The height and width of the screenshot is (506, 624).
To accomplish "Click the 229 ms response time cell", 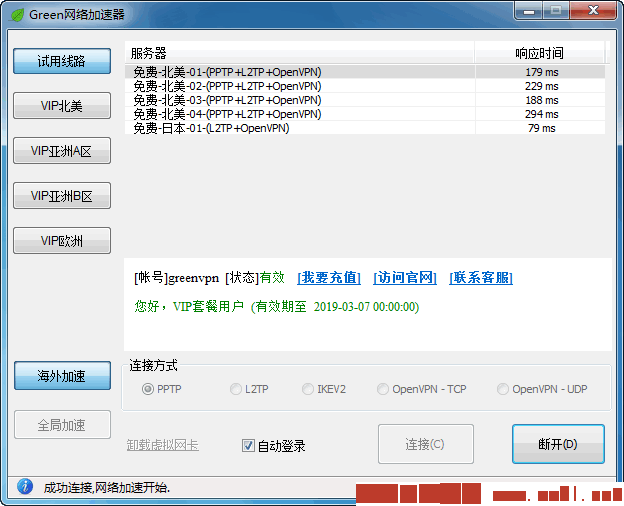I will [542, 86].
